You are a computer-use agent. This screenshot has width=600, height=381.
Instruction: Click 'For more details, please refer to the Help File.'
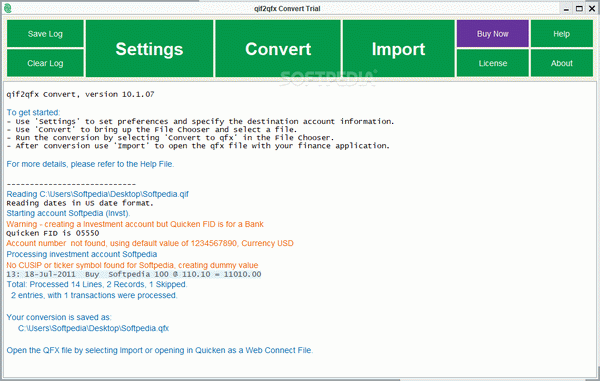click(90, 164)
